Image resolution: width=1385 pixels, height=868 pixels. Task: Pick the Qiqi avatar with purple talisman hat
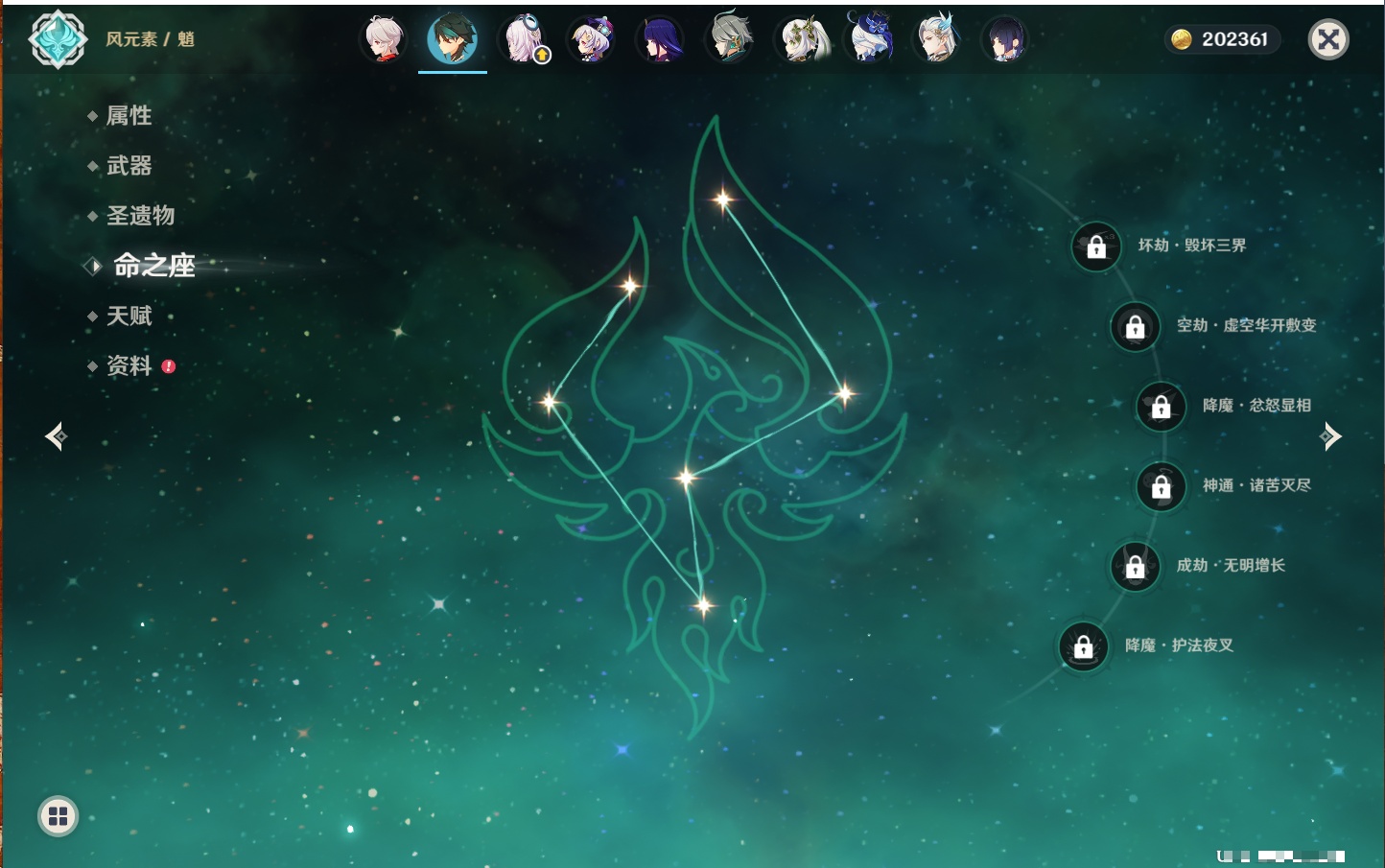[x=591, y=40]
